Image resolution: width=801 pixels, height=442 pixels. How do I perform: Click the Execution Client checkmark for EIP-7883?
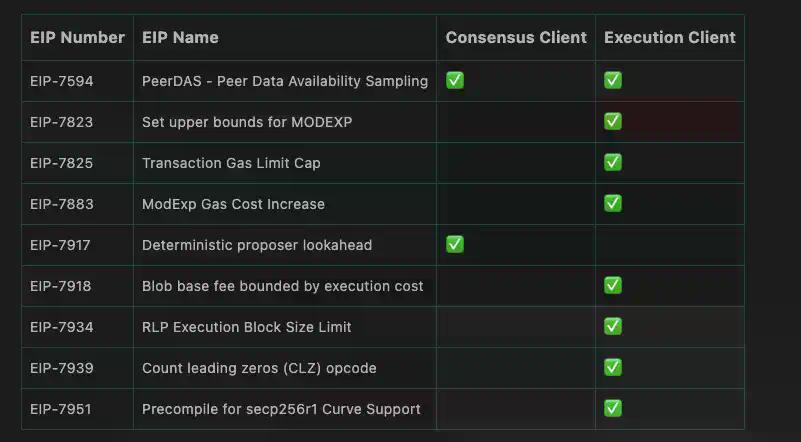613,203
